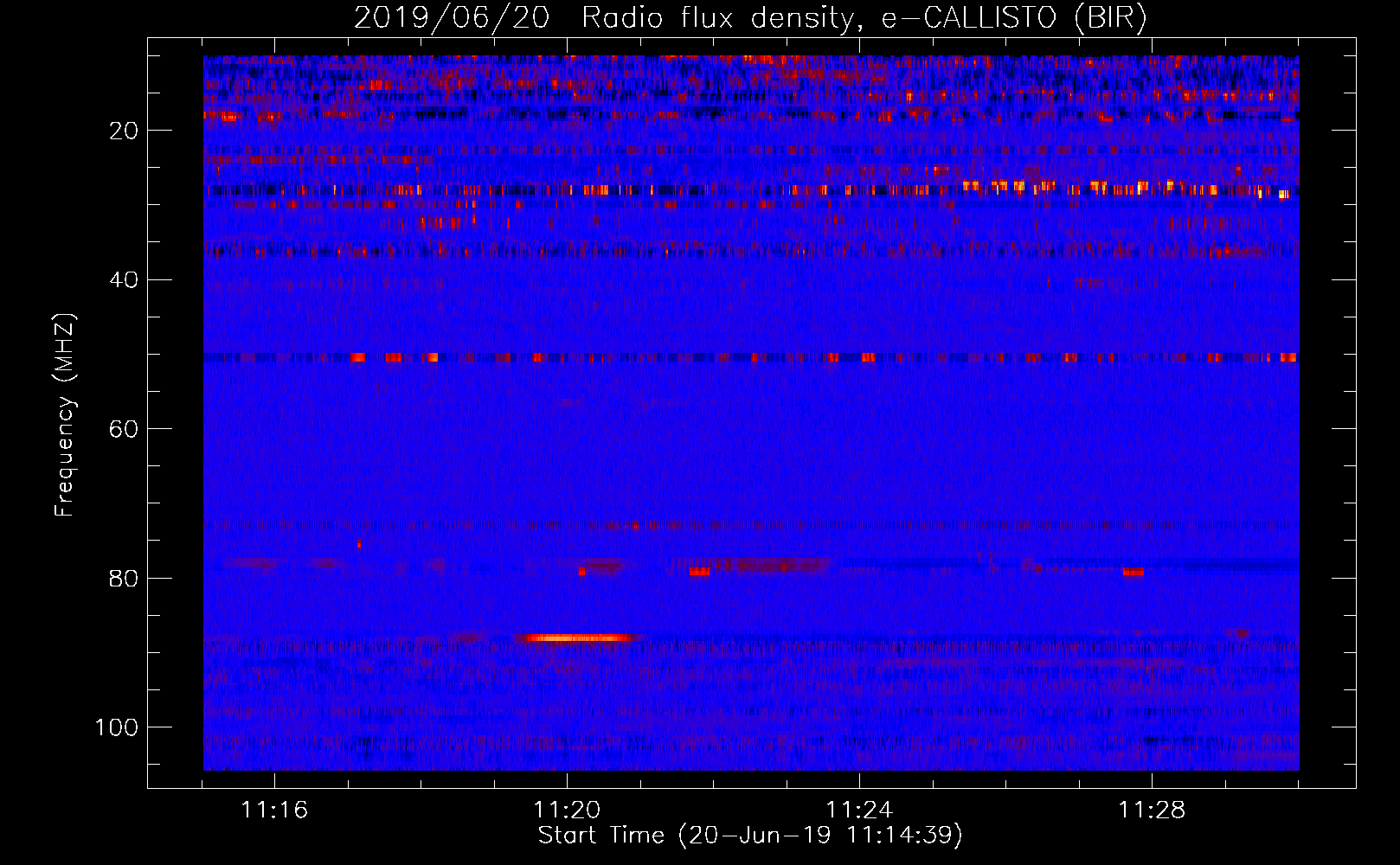Click the plot title "Radio flux density, e-CALLISTO (BIR)"
Screen dimensions: 1400x865
click(x=864, y=17)
